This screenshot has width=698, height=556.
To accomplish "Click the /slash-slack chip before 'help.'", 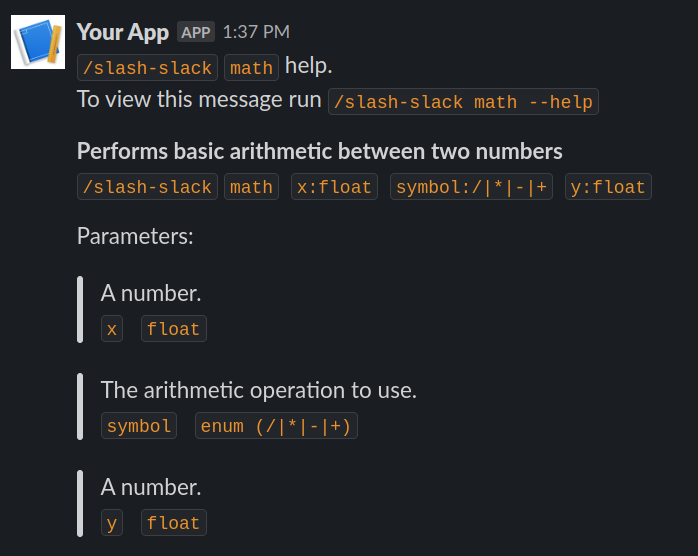I will [x=148, y=68].
